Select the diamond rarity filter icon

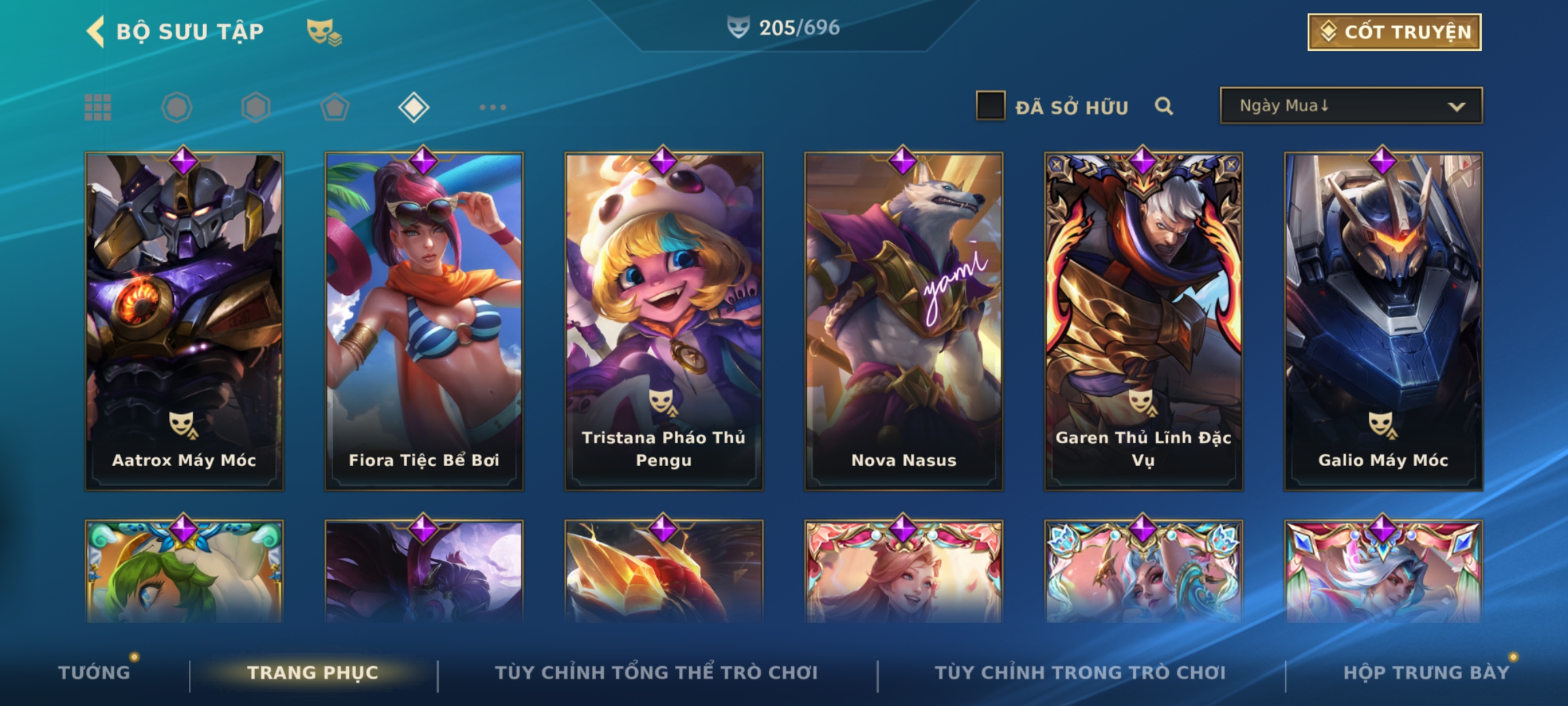[414, 107]
